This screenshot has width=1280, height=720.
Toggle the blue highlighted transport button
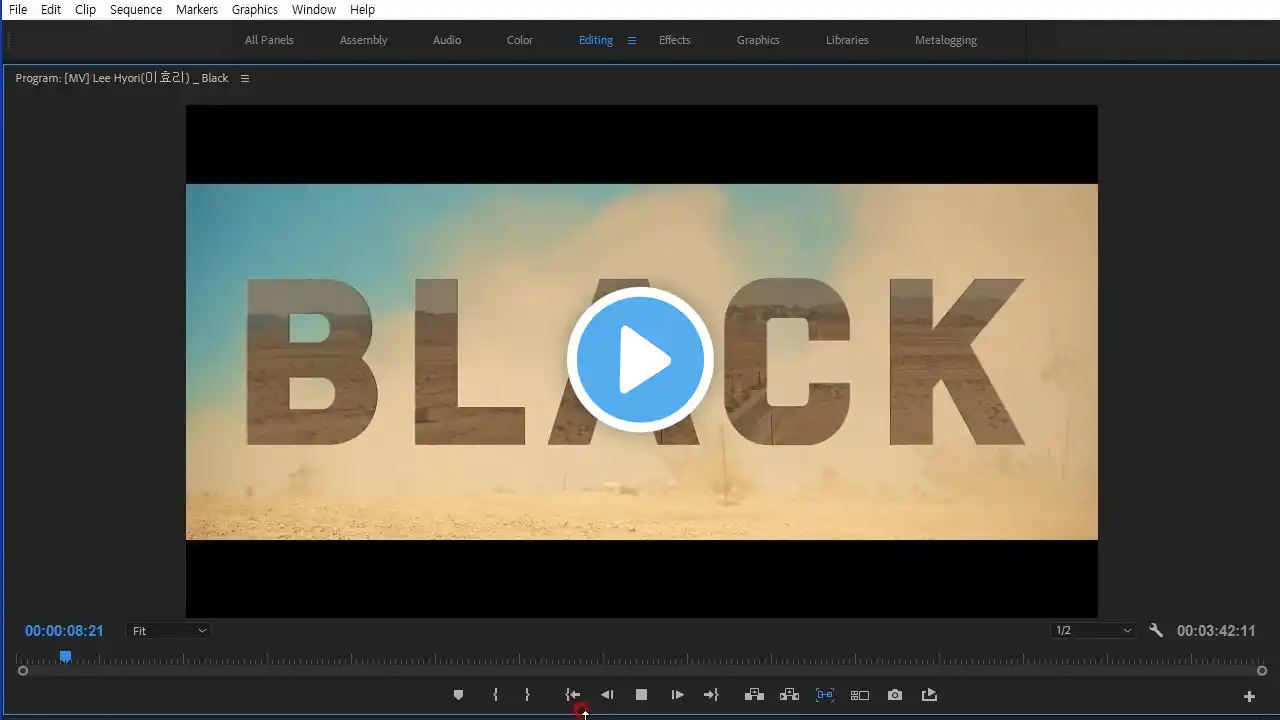click(825, 695)
